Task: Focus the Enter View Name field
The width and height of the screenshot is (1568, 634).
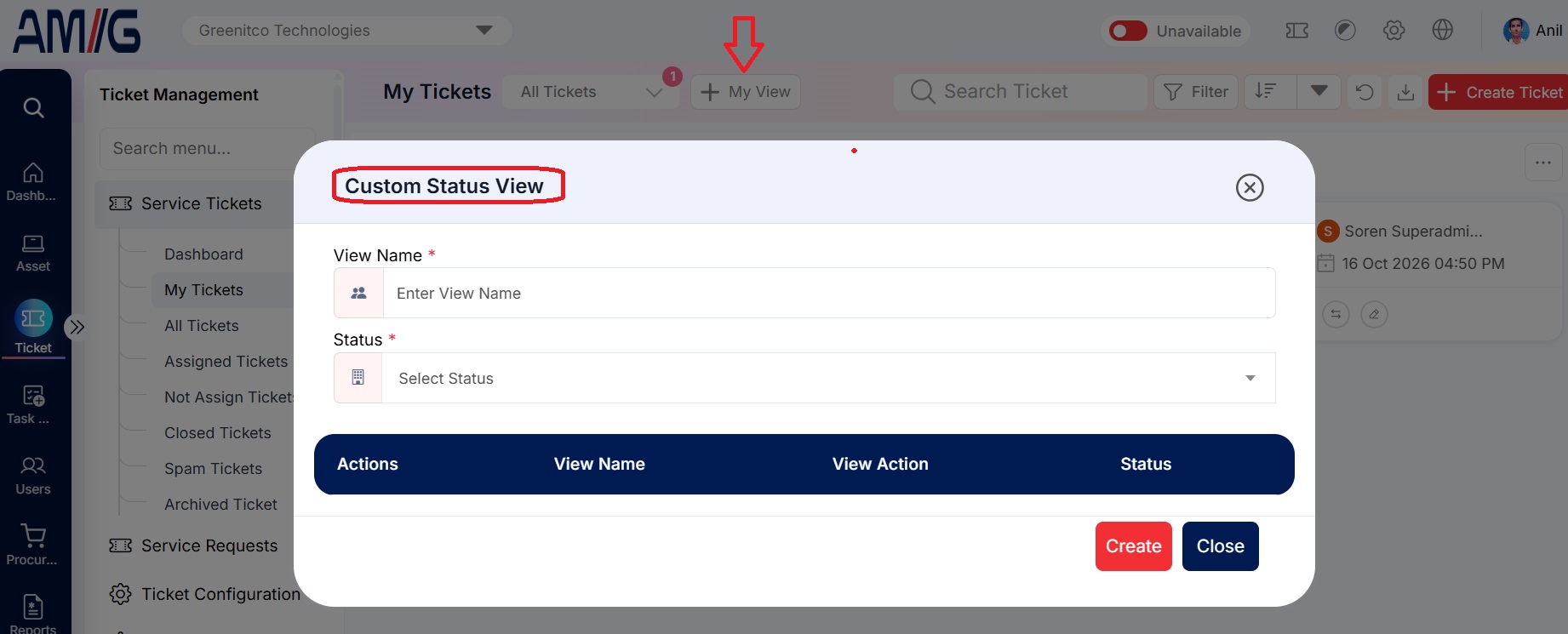Action: (x=829, y=293)
